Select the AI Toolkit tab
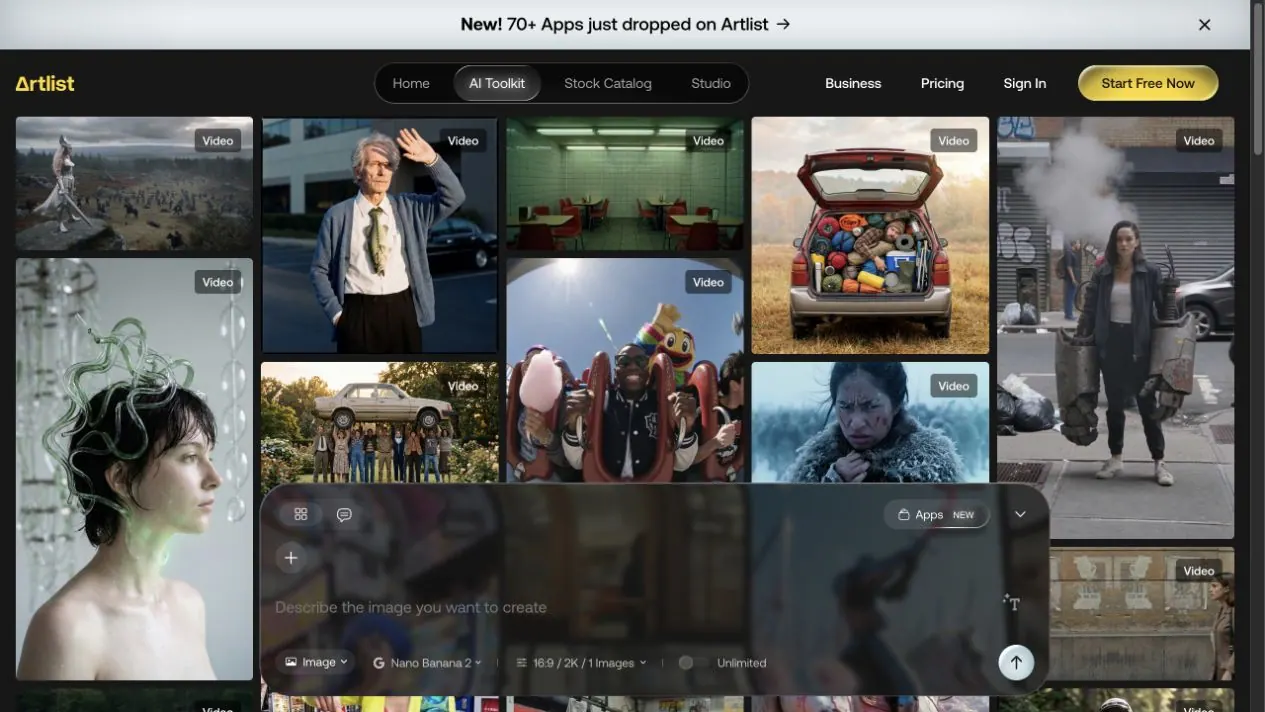1265x712 pixels. coord(497,84)
